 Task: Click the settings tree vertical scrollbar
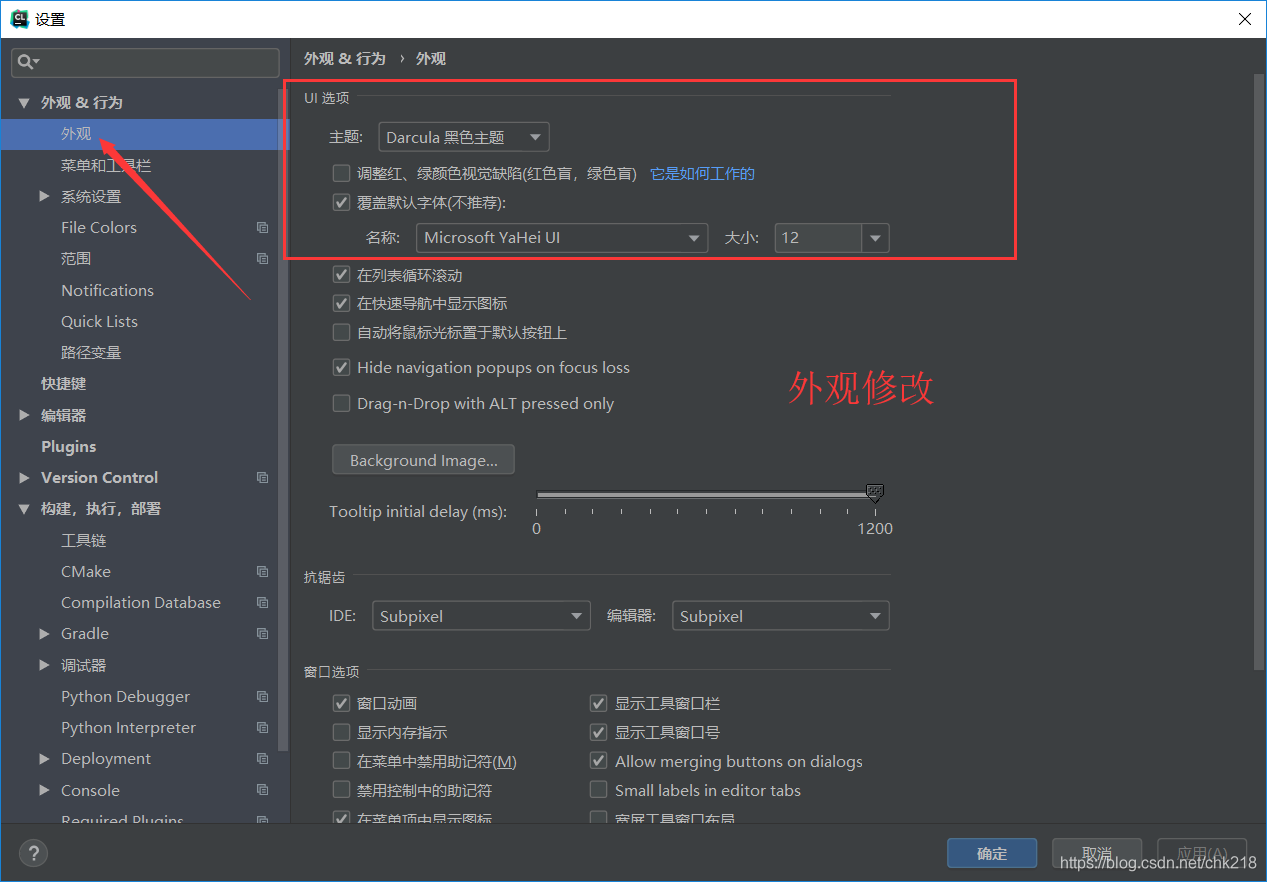pos(284,420)
